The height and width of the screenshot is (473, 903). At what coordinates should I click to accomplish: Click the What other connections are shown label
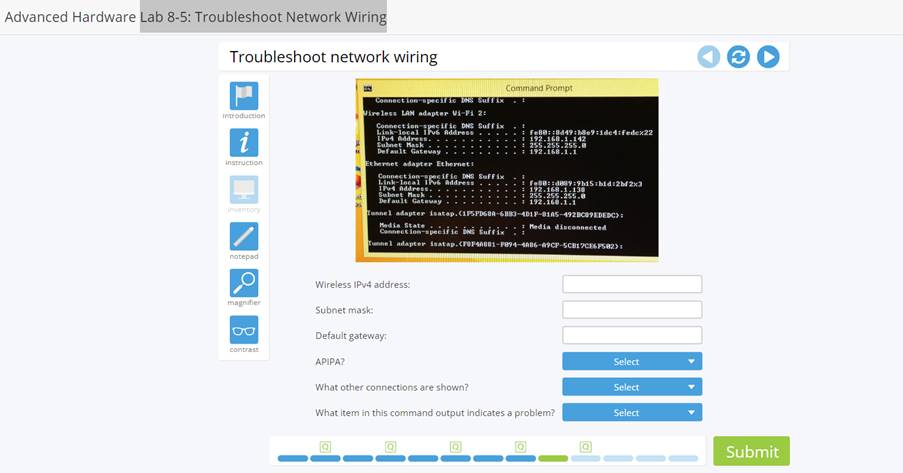click(x=392, y=387)
